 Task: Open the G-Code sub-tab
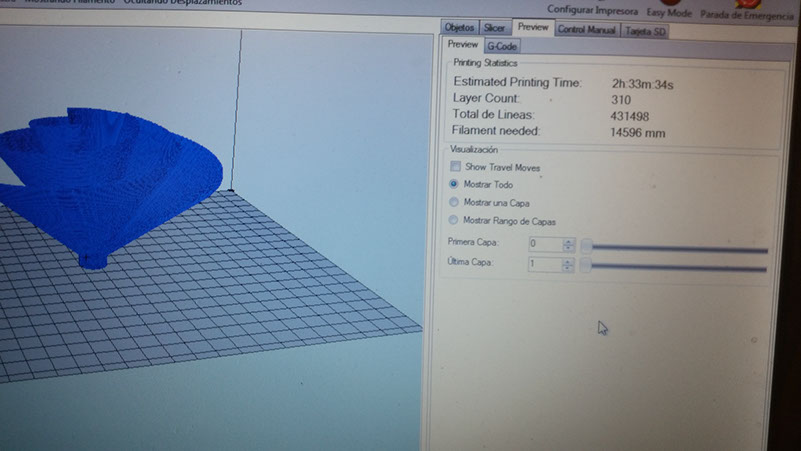(x=502, y=46)
